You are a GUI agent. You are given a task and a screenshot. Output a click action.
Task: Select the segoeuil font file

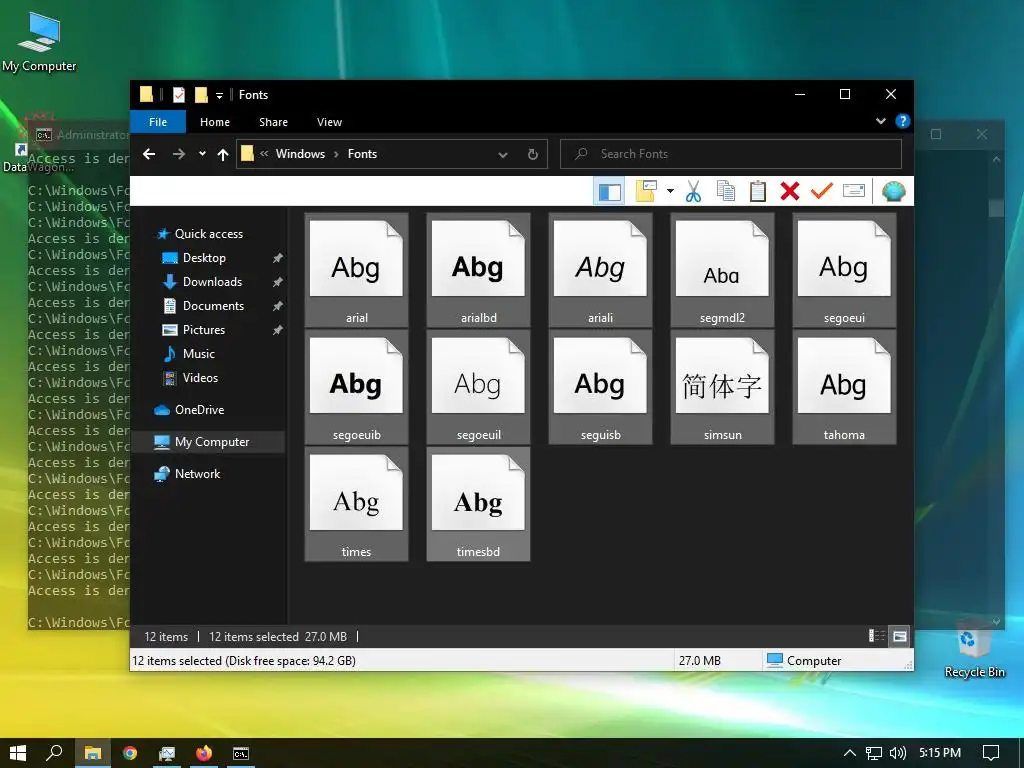[479, 387]
